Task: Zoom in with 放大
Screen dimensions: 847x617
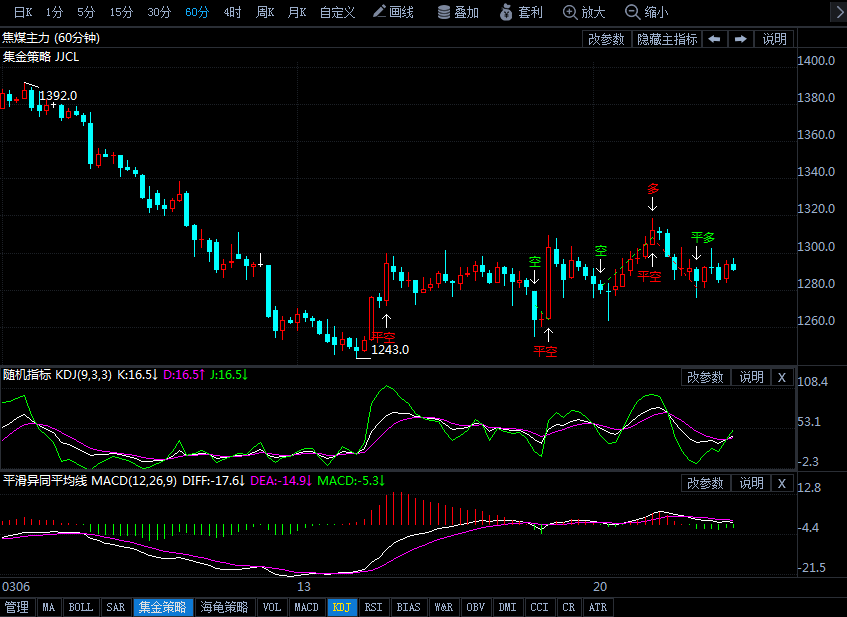Action: (584, 12)
